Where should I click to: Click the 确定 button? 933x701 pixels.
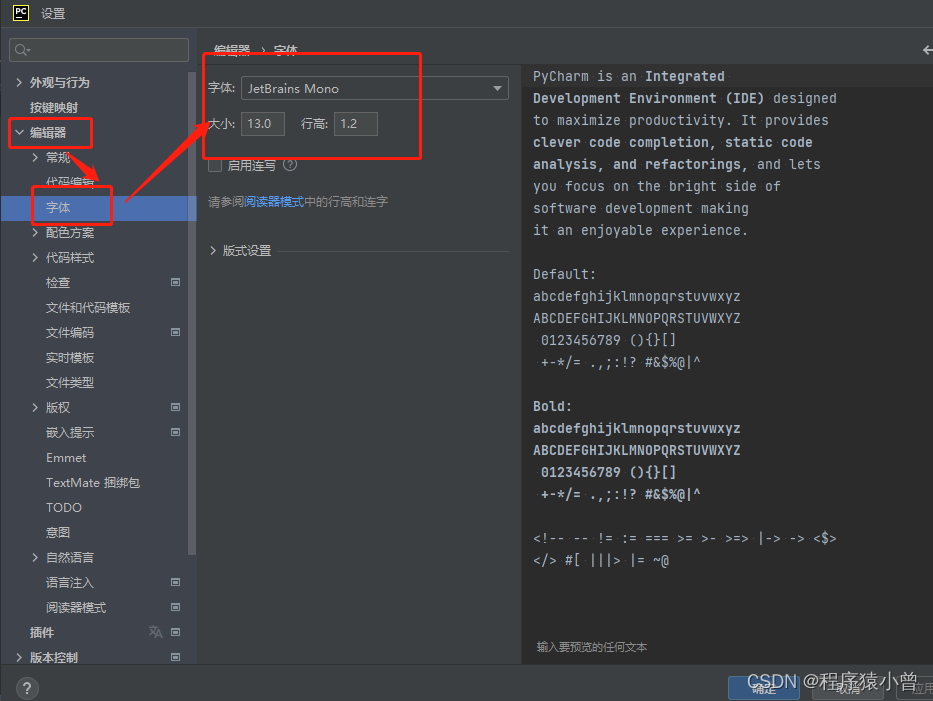coord(764,687)
